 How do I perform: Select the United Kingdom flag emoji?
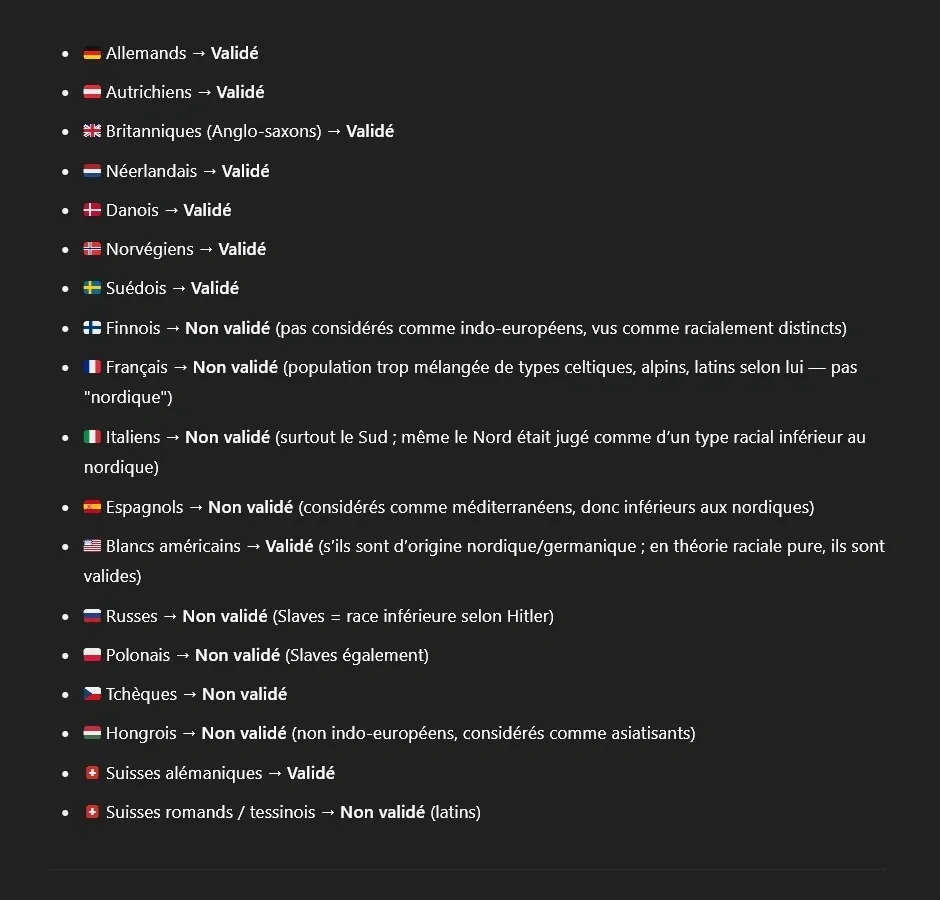tap(92, 132)
